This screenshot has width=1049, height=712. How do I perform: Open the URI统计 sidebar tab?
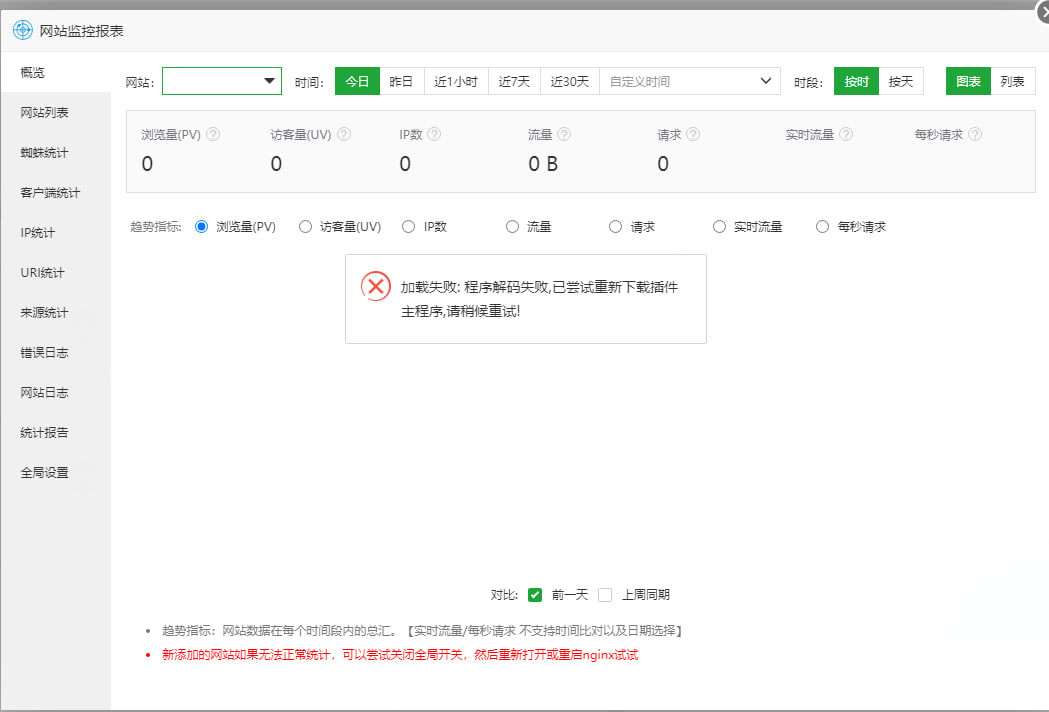point(56,272)
